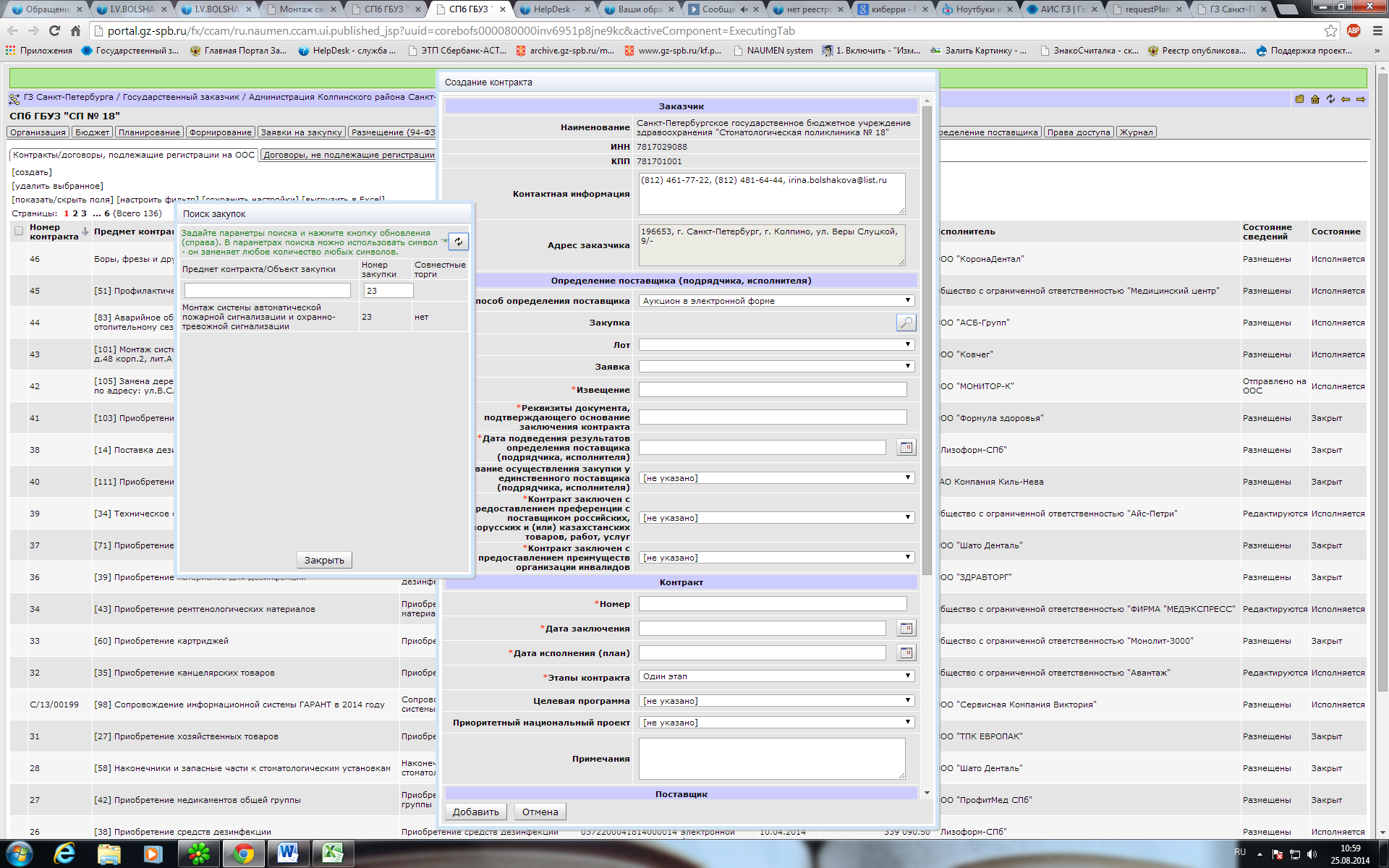Launch Excel from the Windows taskbar
This screenshot has height=868, width=1389.
click(x=333, y=854)
